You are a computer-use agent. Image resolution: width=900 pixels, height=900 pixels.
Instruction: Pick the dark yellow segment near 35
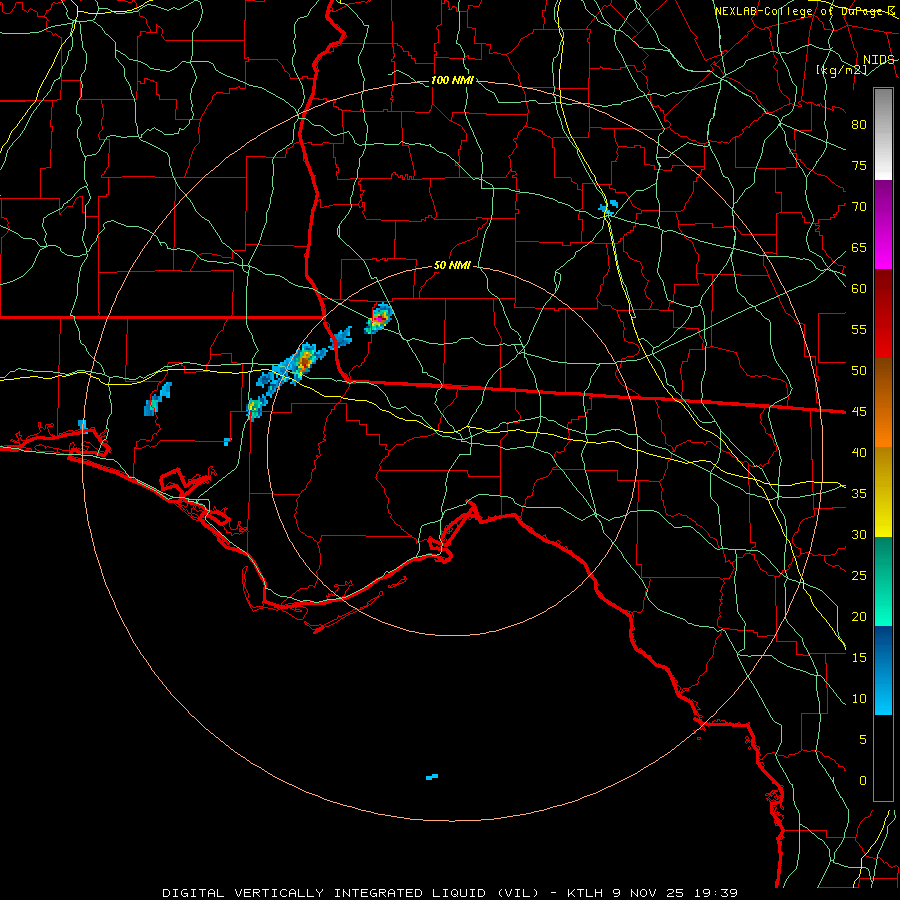[883, 492]
